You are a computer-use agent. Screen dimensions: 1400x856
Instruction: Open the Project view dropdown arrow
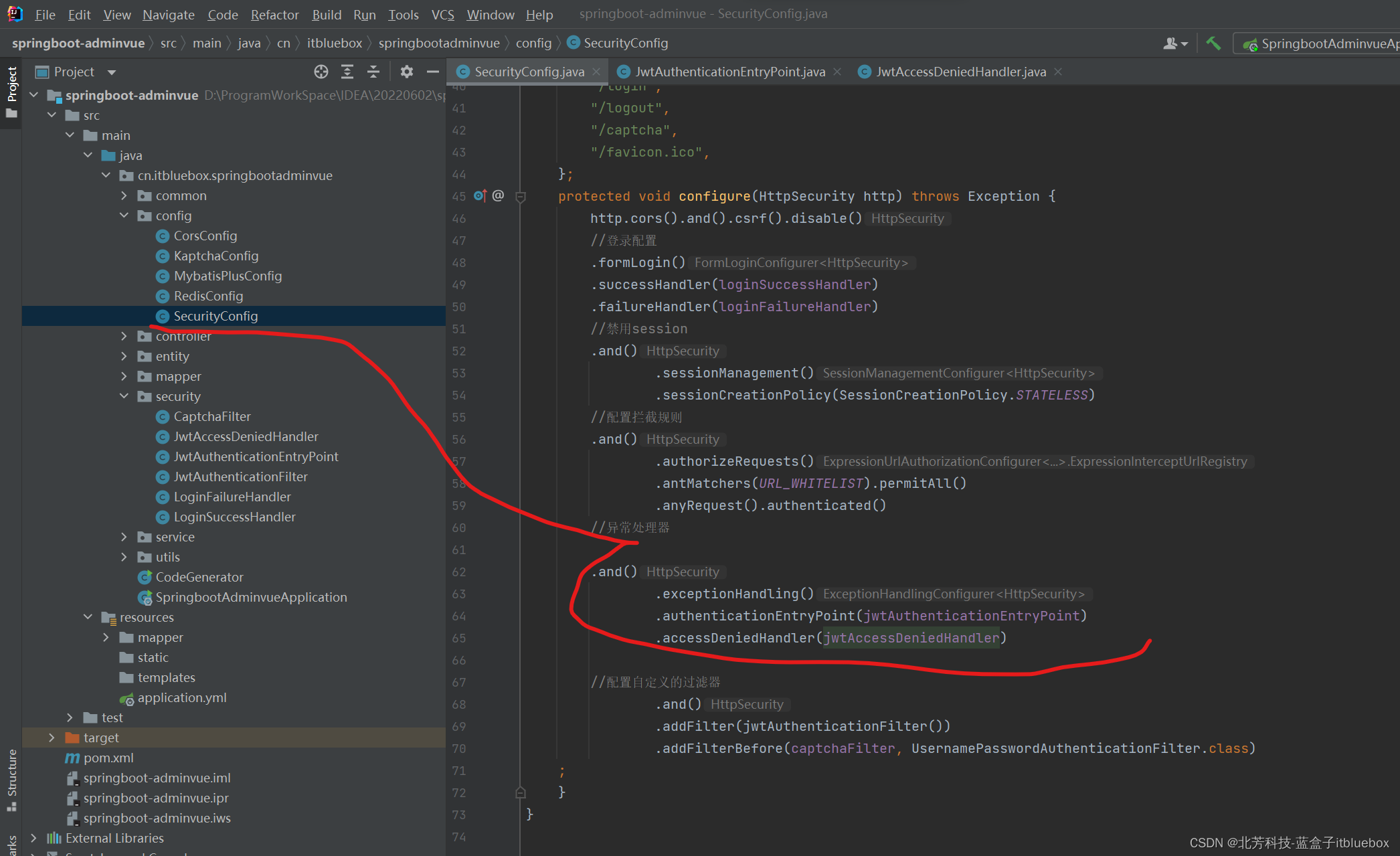click(x=112, y=72)
